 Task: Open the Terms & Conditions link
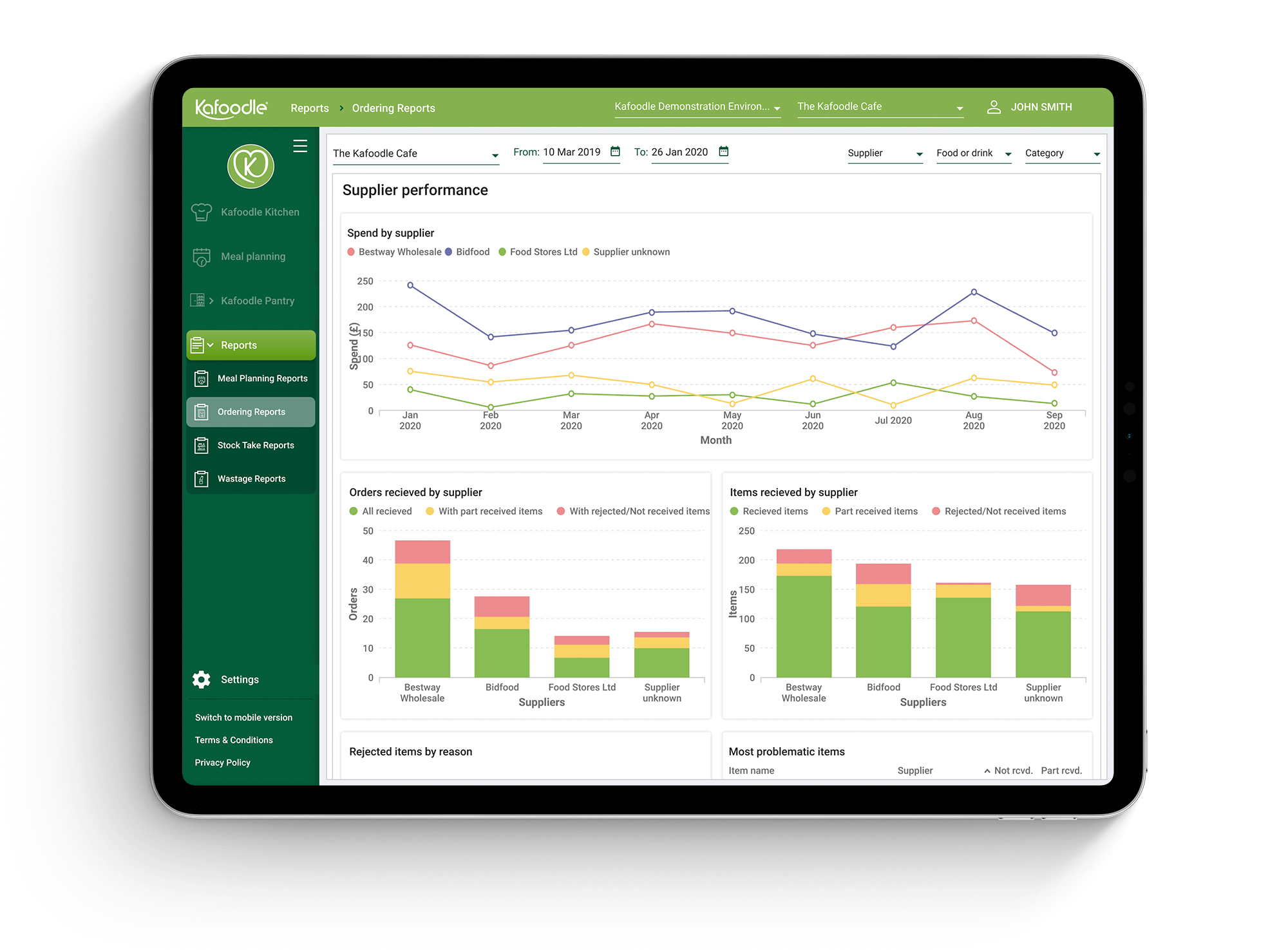[x=234, y=740]
